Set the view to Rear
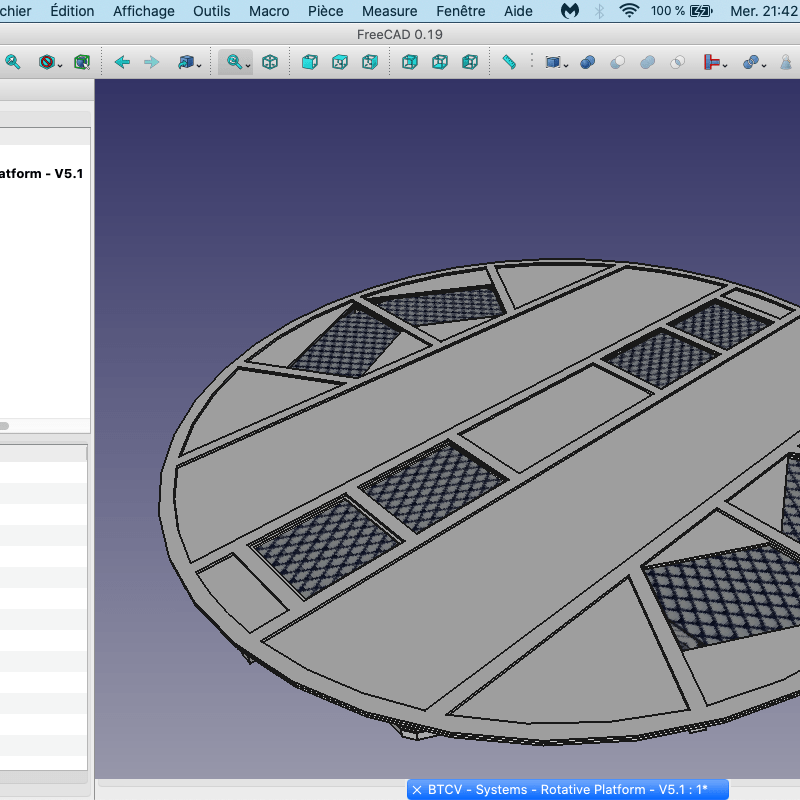 coord(410,62)
